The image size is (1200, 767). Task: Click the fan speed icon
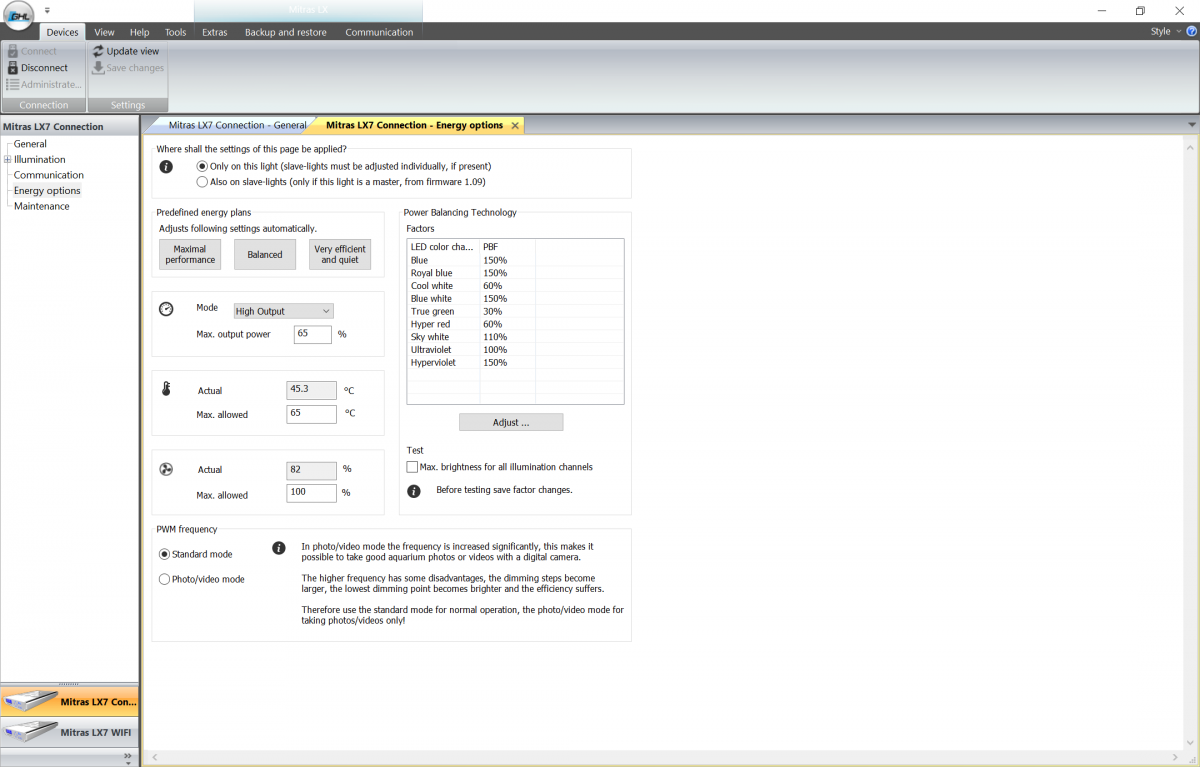167,468
